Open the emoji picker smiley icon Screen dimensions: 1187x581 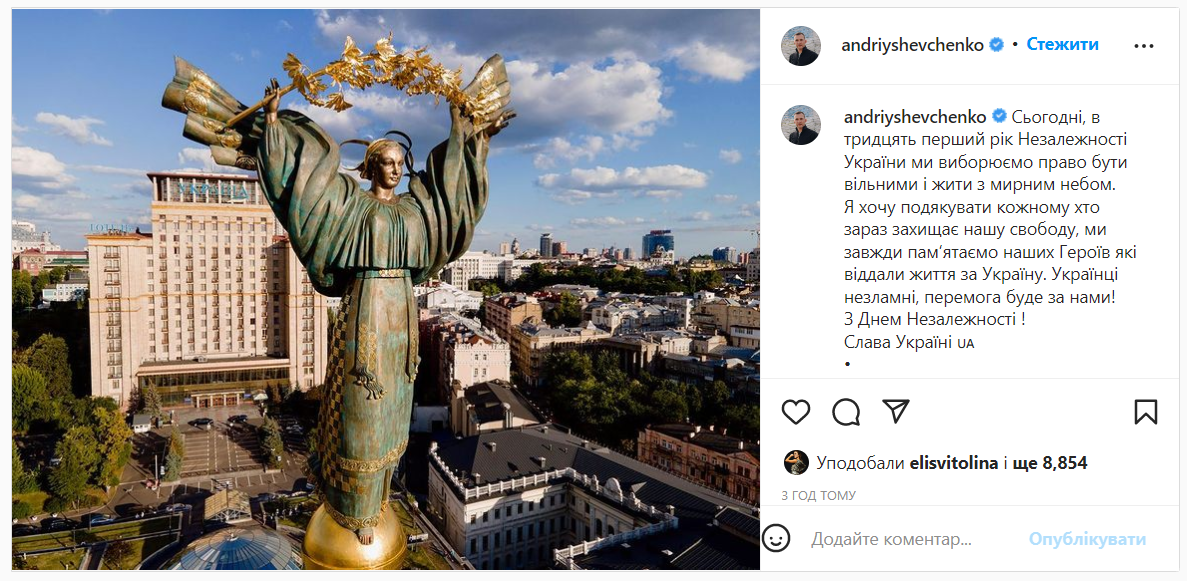click(x=776, y=539)
